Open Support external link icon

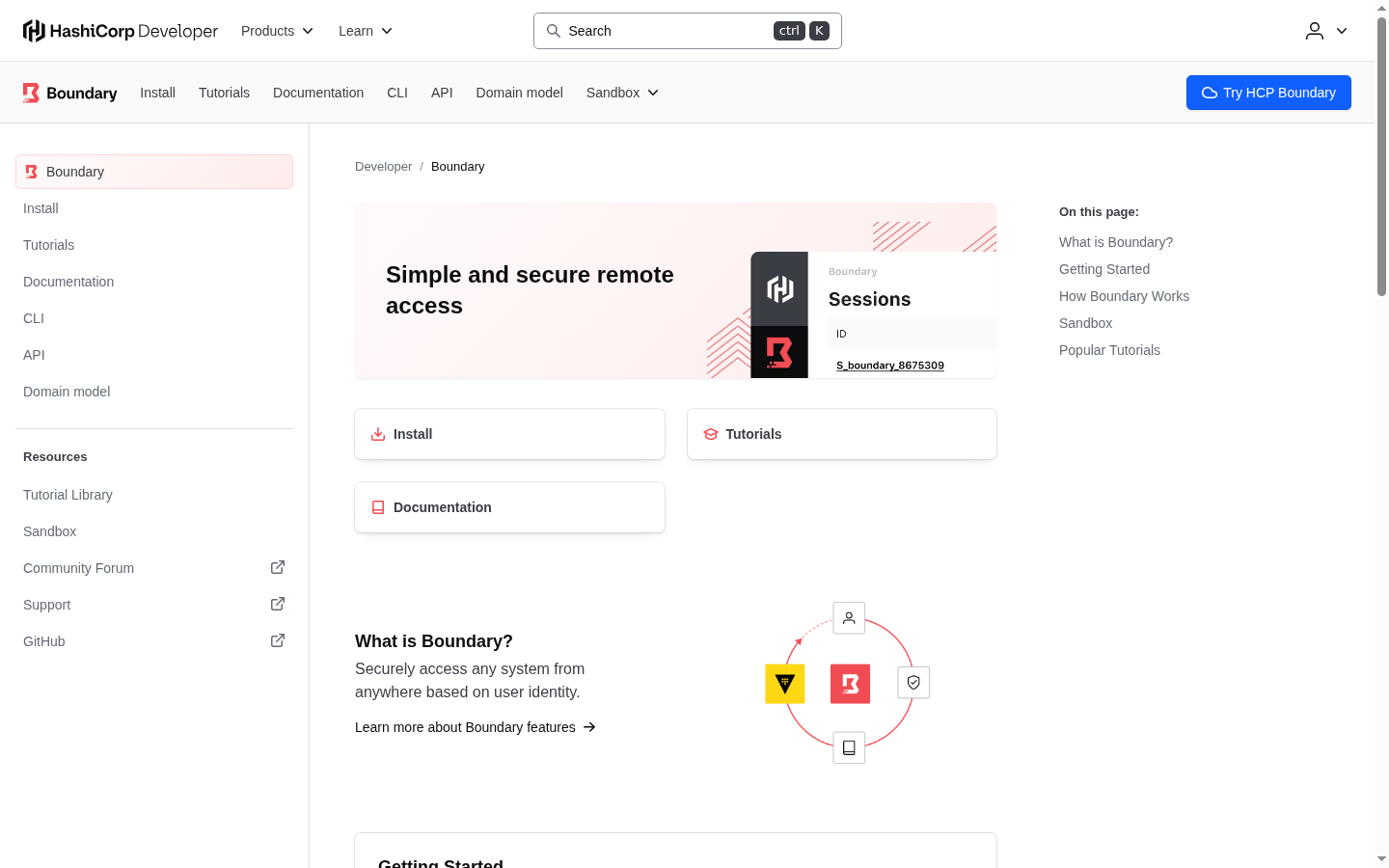tap(278, 604)
